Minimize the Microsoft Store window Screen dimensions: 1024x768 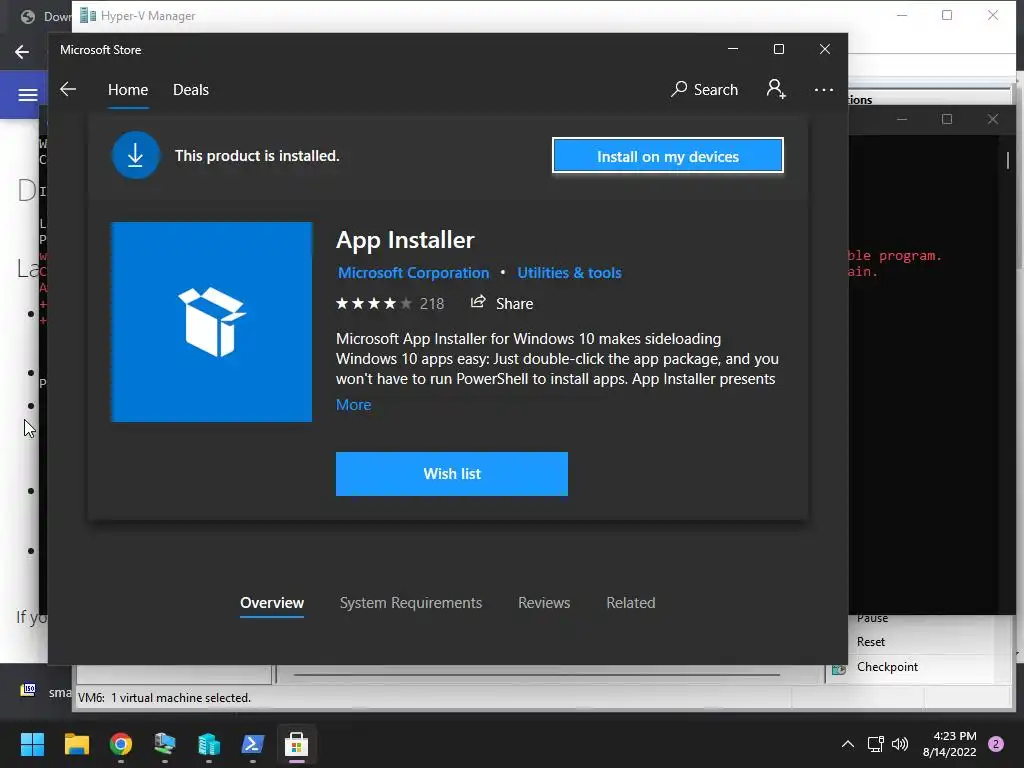pos(733,49)
